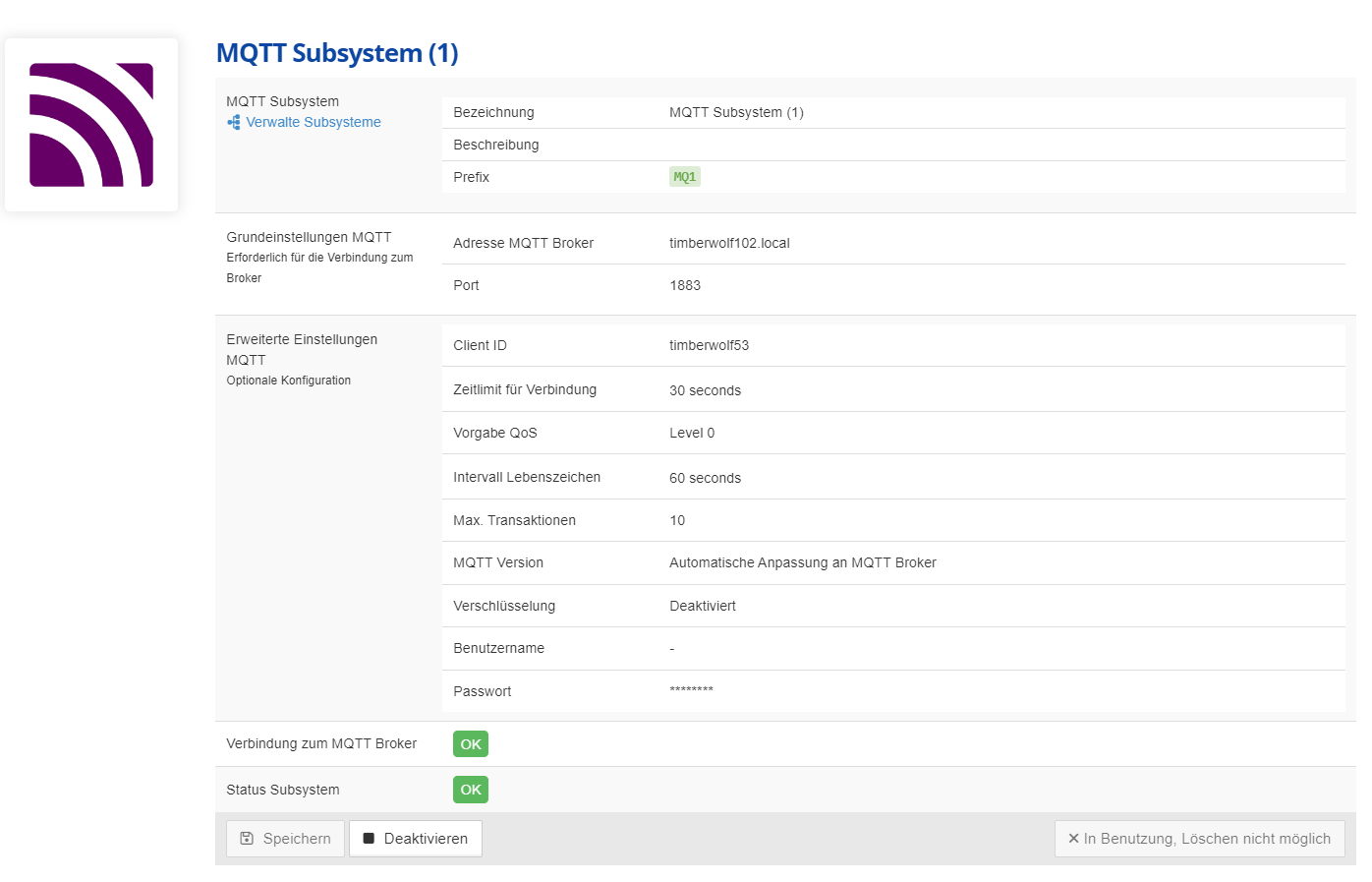Edit the broker address timberwolf102.local
This screenshot has height=882, width=1372.
tap(729, 243)
